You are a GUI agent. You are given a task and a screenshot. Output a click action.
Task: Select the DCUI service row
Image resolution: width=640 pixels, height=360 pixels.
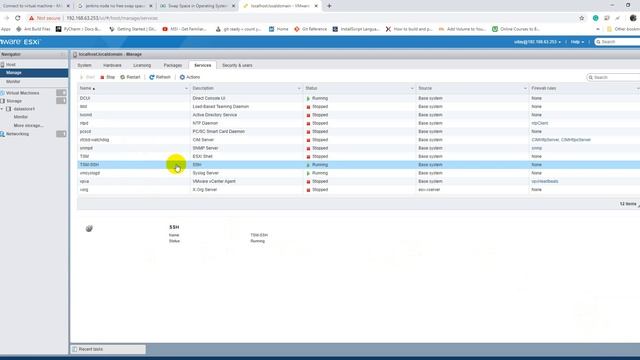click(358, 98)
